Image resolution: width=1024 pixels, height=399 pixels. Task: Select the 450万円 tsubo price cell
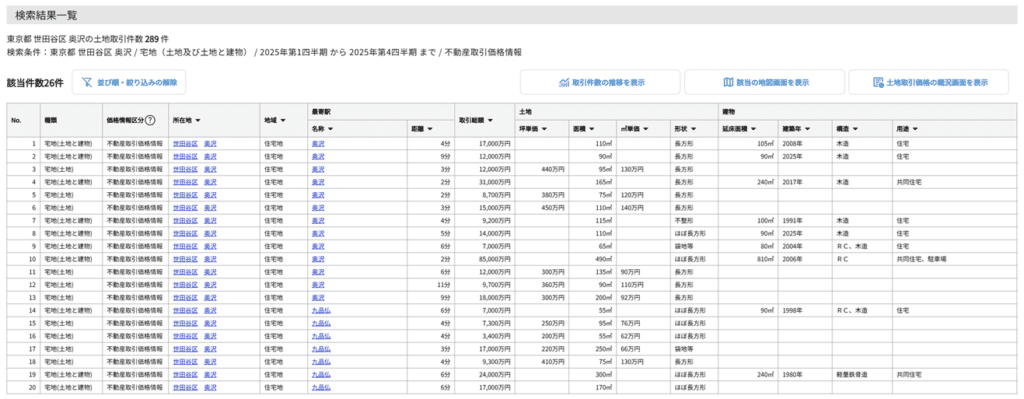(542, 208)
